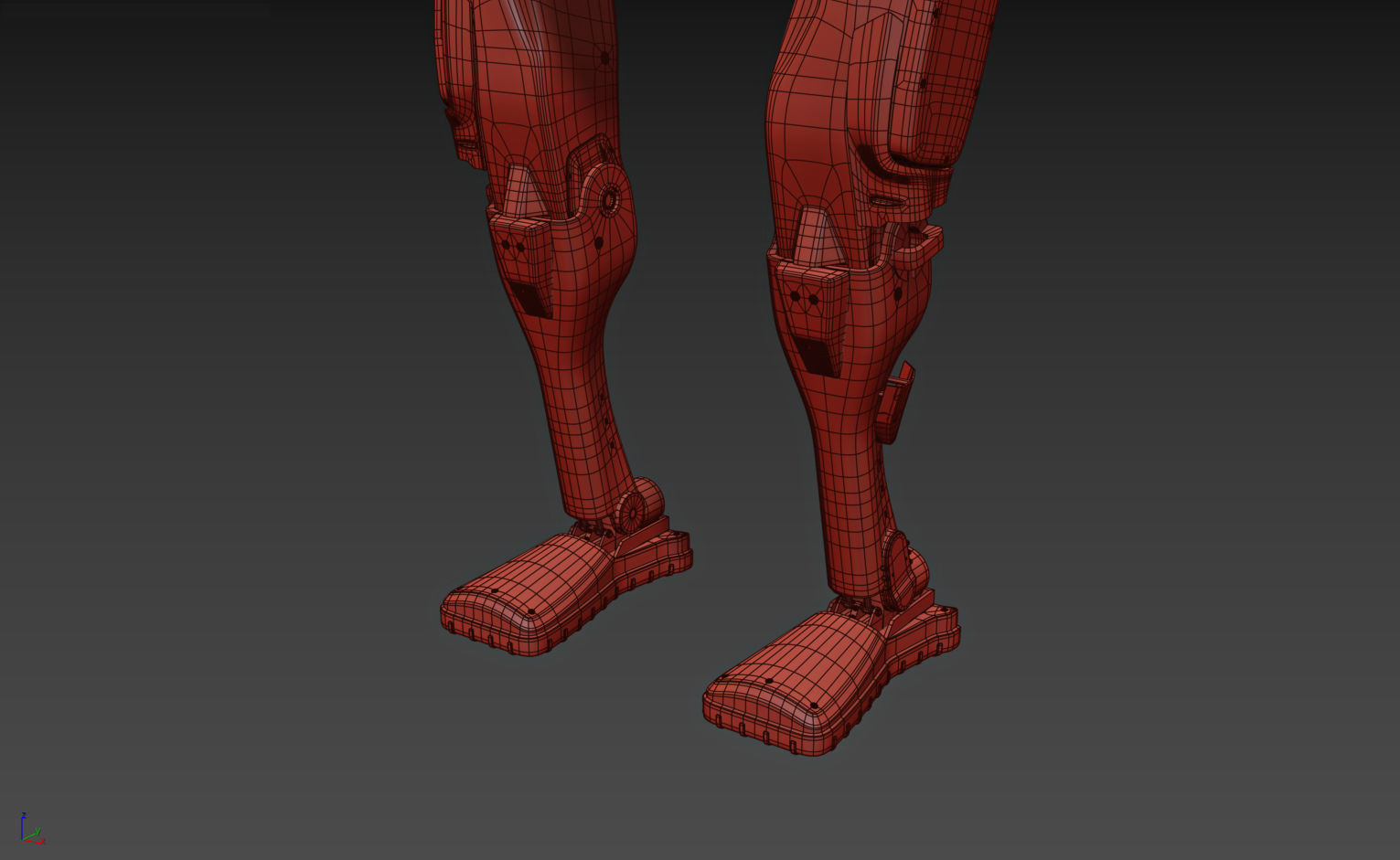Select the robot's left foot mesh
Screen dimensions: 1400x860
pyautogui.click(x=566, y=586)
